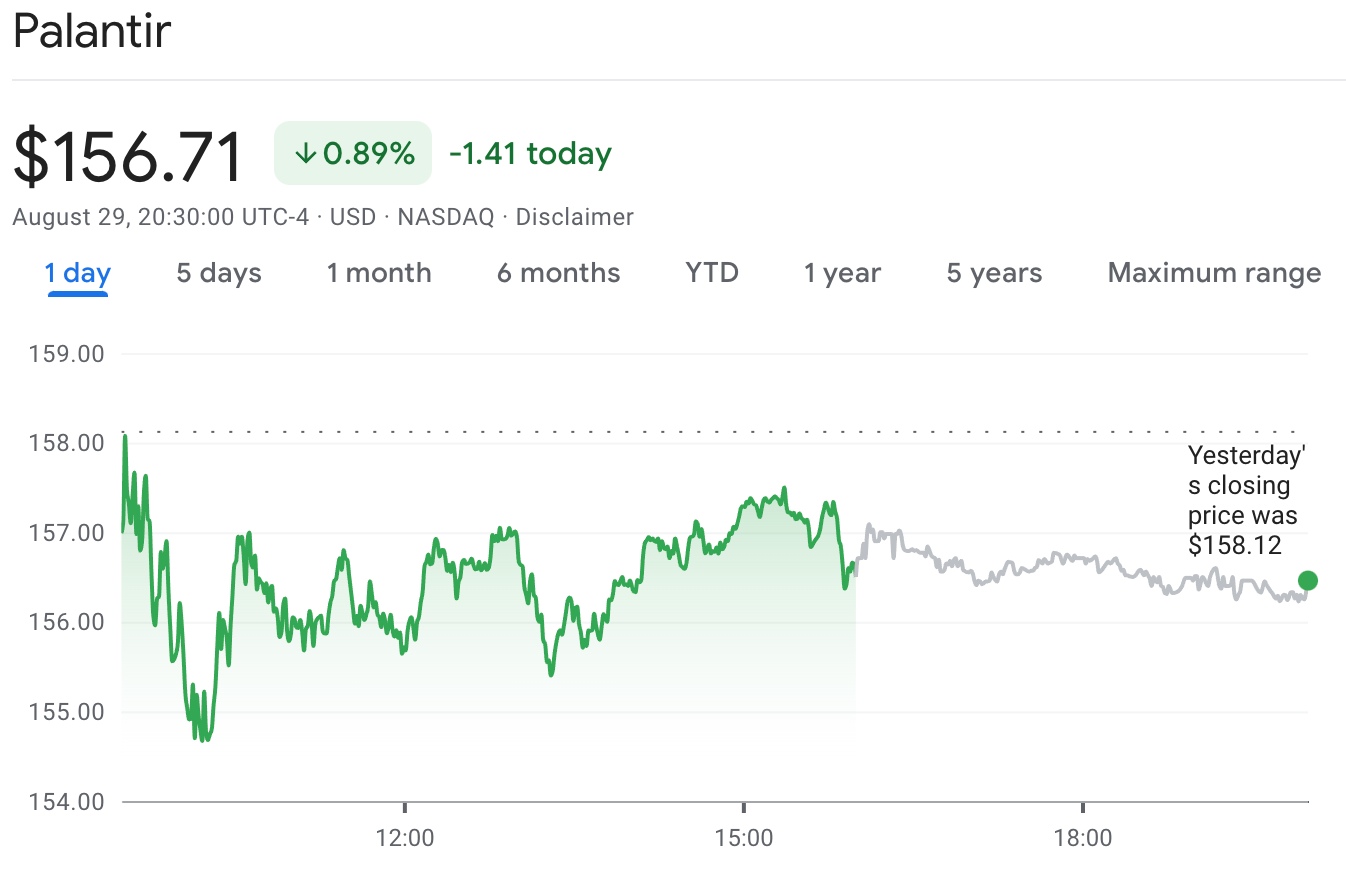Click the green endpoint dot on chart
The image size is (1346, 876).
1306,579
